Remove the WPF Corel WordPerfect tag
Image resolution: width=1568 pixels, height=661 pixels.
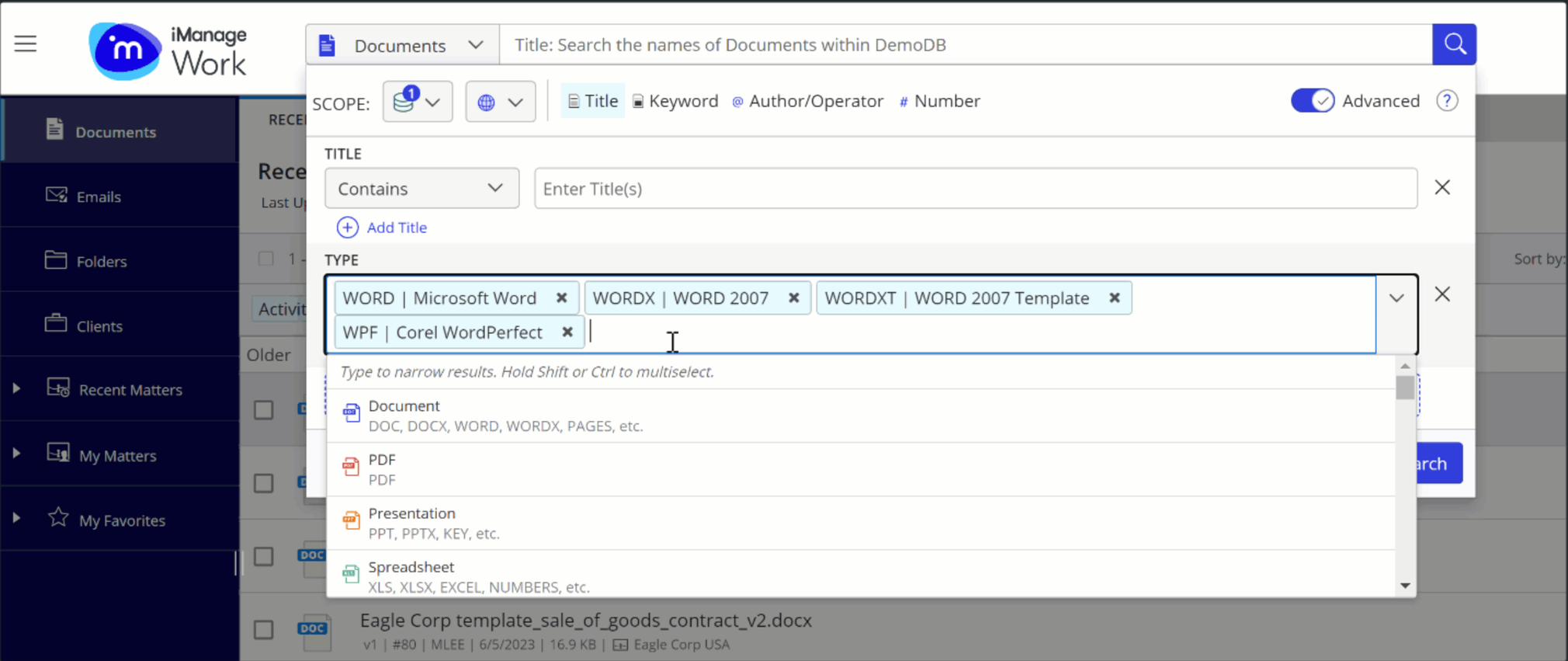coord(567,332)
